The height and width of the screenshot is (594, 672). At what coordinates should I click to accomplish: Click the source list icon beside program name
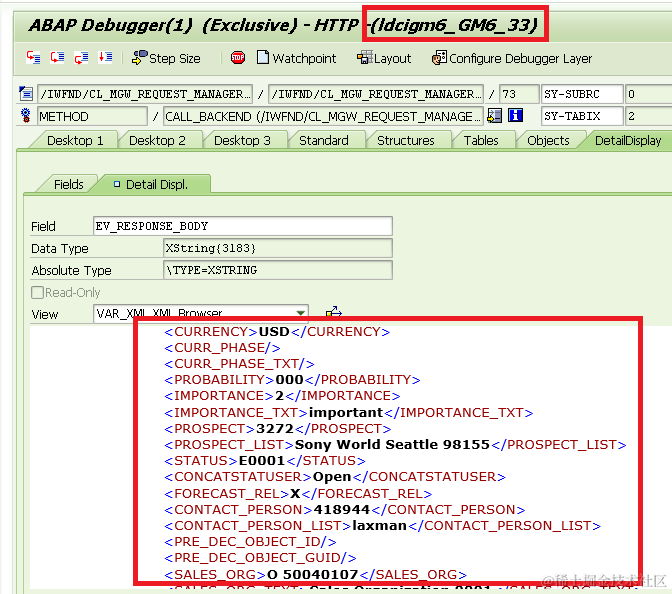pyautogui.click(x=26, y=93)
